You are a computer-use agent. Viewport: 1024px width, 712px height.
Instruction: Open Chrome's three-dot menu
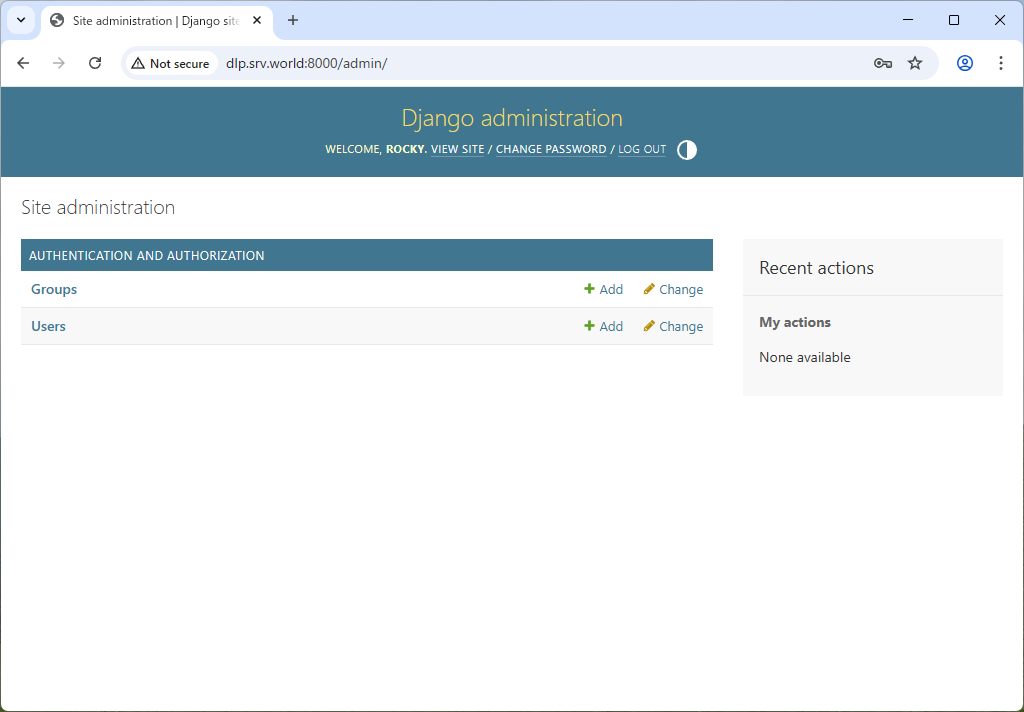pos(1001,62)
